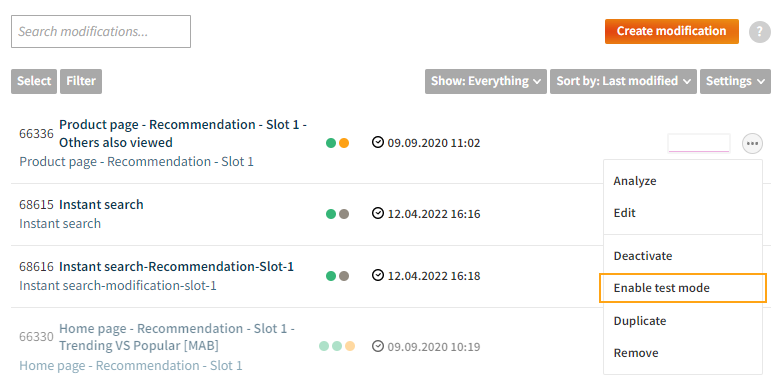This screenshot has width=783, height=384.
Task: Click the Create modification button
Action: pos(672,31)
